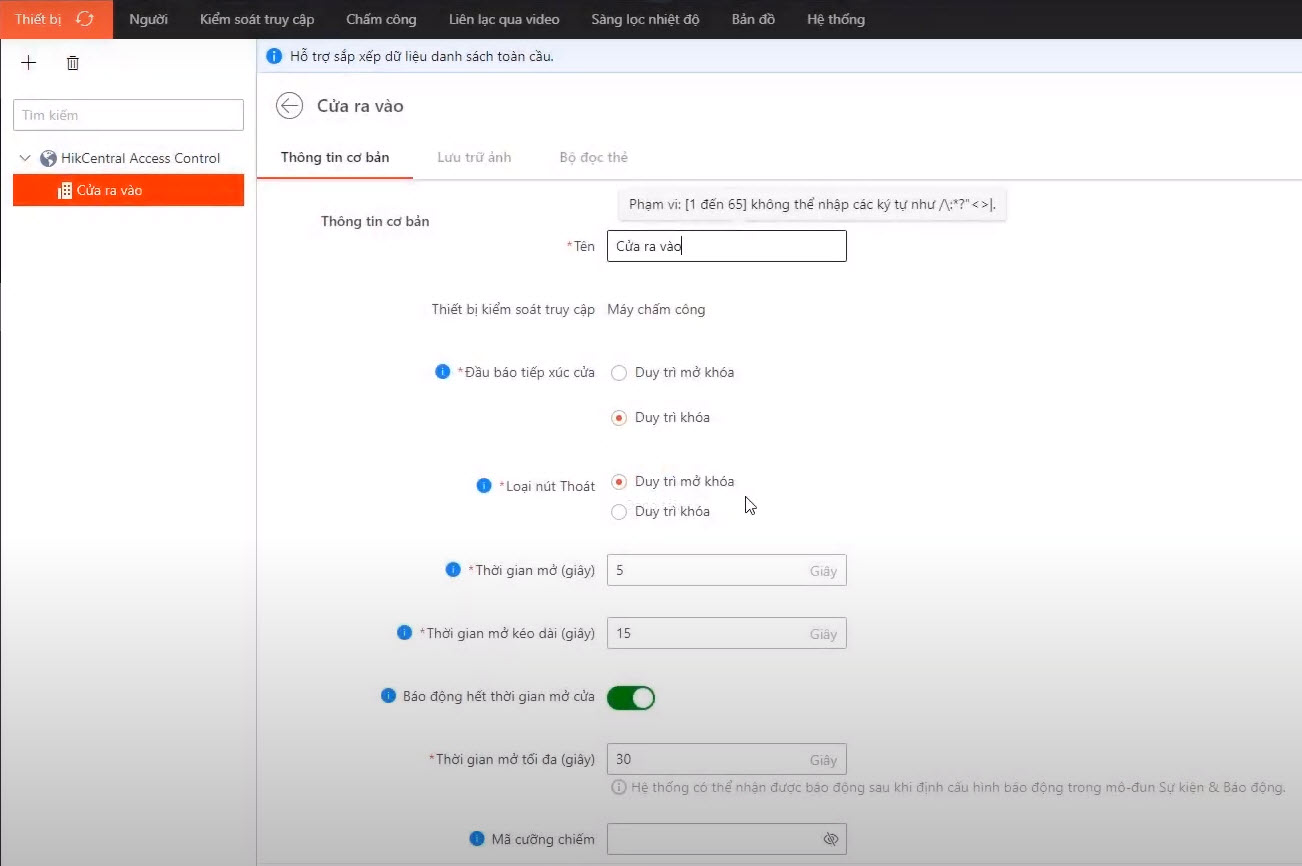Select Duy trì khóa for Loại nút Thoát
Screen dimensions: 1302x866
[x=619, y=512]
